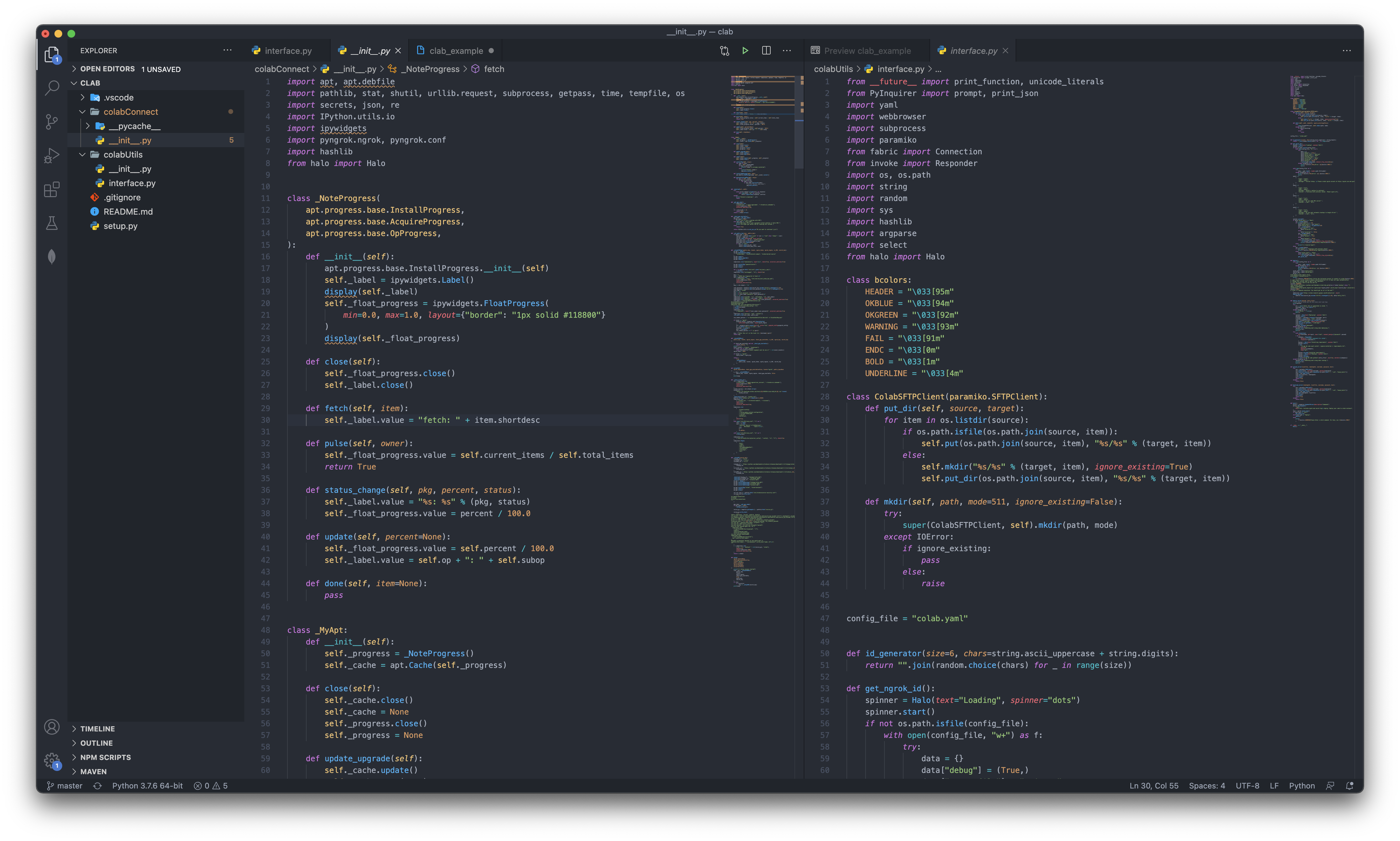Open the Extensions view
The width and height of the screenshot is (1400, 841).
(52, 189)
